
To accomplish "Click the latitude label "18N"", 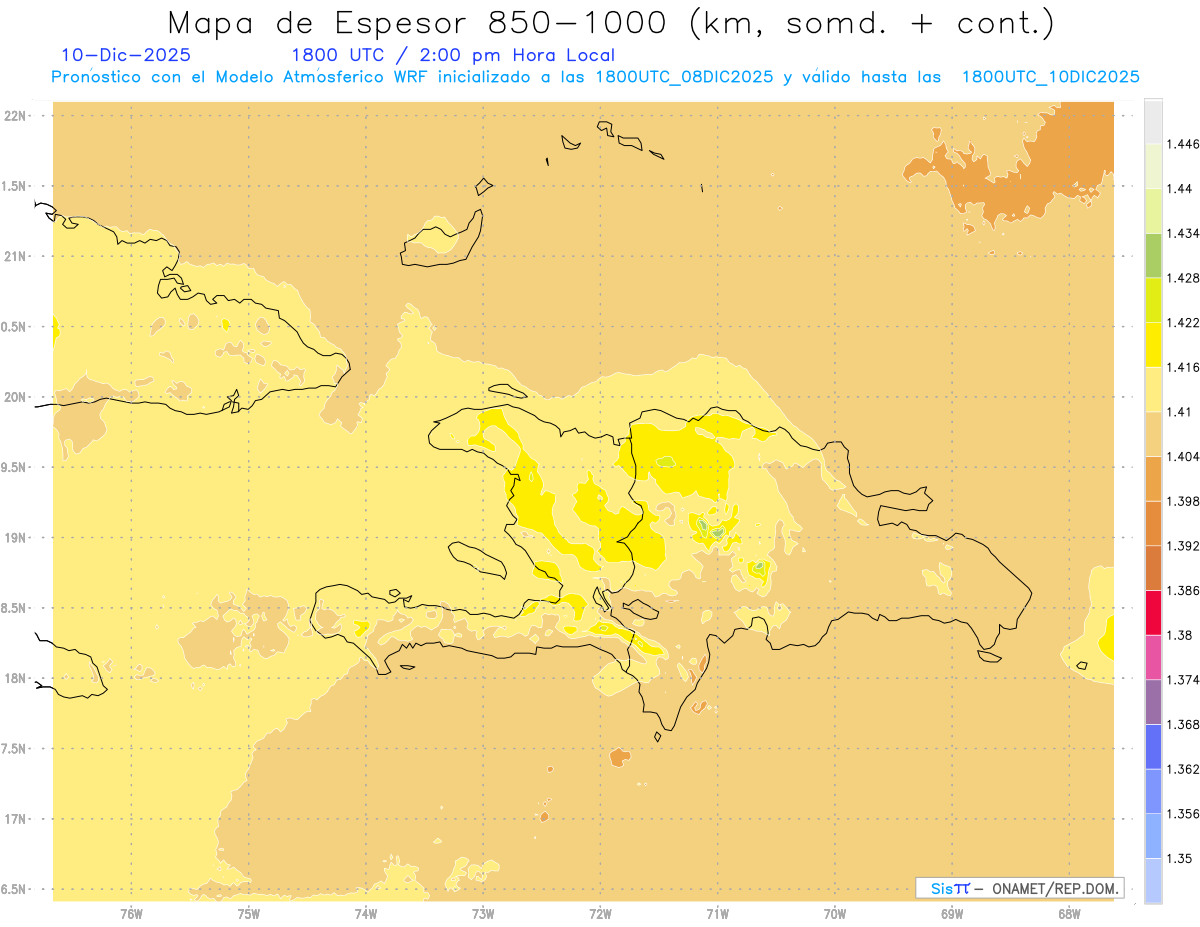I will (17, 679).
